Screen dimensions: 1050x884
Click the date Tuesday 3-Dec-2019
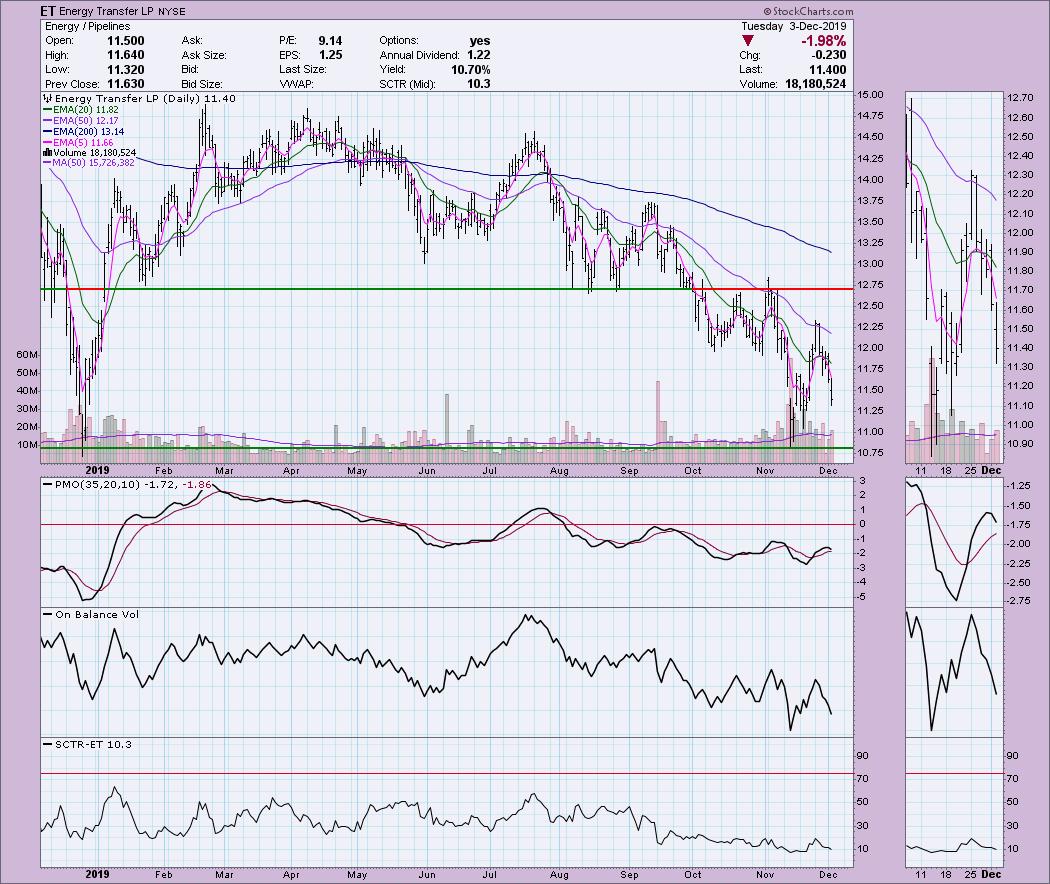[794, 26]
